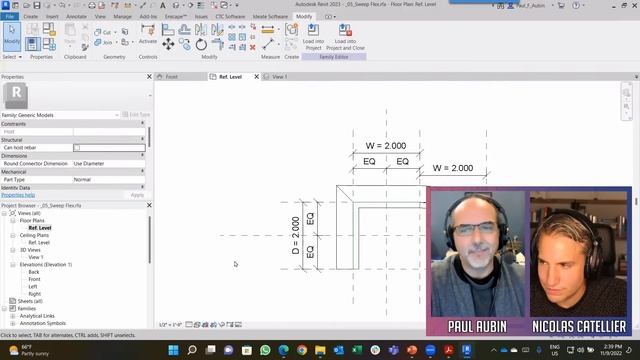Click the Measure Between Two References icon
Viewport: 640px width, 360px height.
[x=268, y=44]
